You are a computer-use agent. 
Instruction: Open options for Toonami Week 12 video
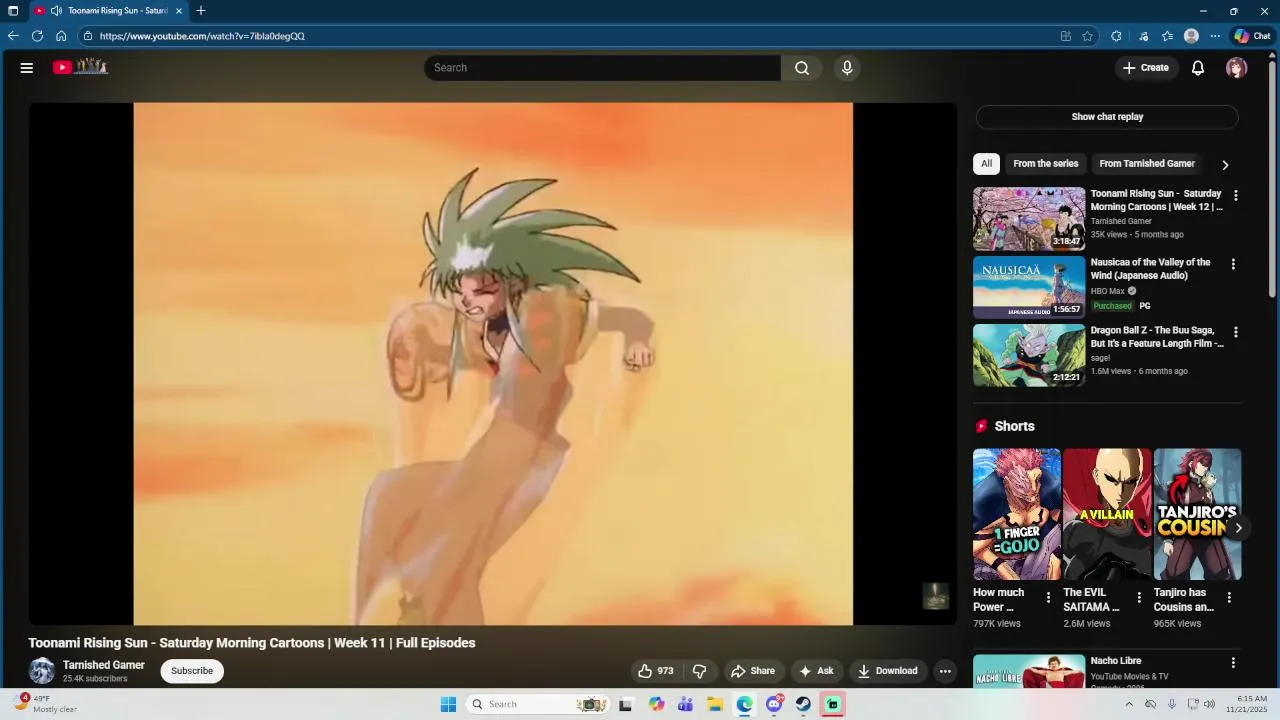[x=1235, y=196]
